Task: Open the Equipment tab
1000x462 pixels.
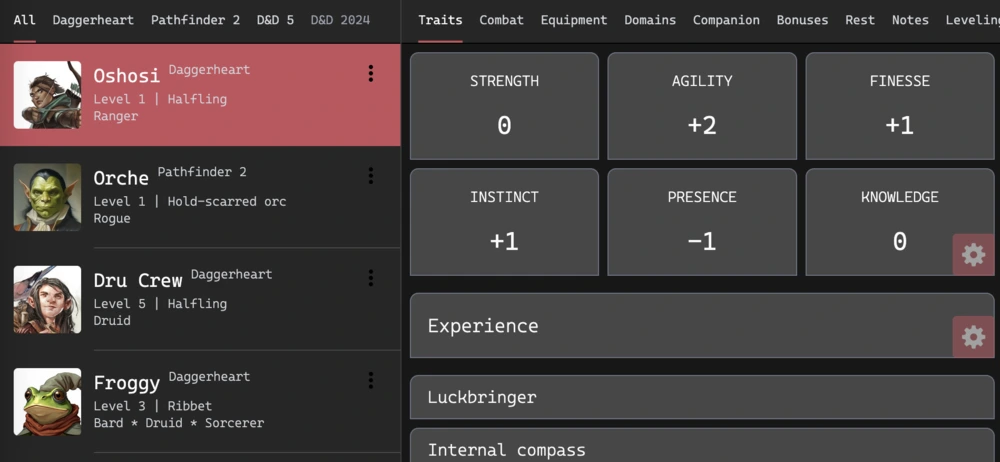Action: point(574,20)
